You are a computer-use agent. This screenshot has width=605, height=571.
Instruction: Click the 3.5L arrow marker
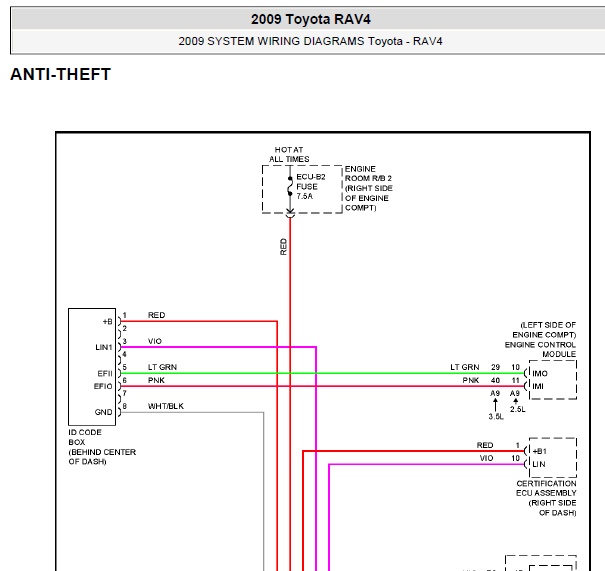tap(496, 410)
